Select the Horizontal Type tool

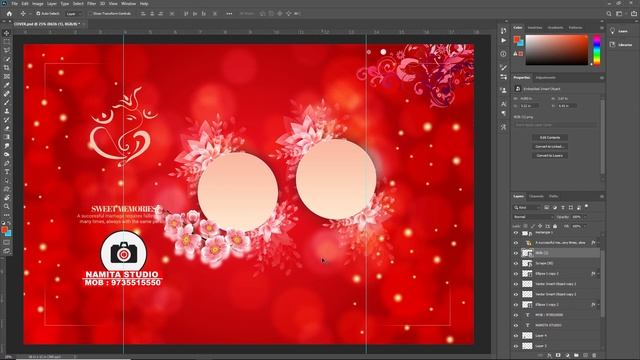(x=7, y=172)
